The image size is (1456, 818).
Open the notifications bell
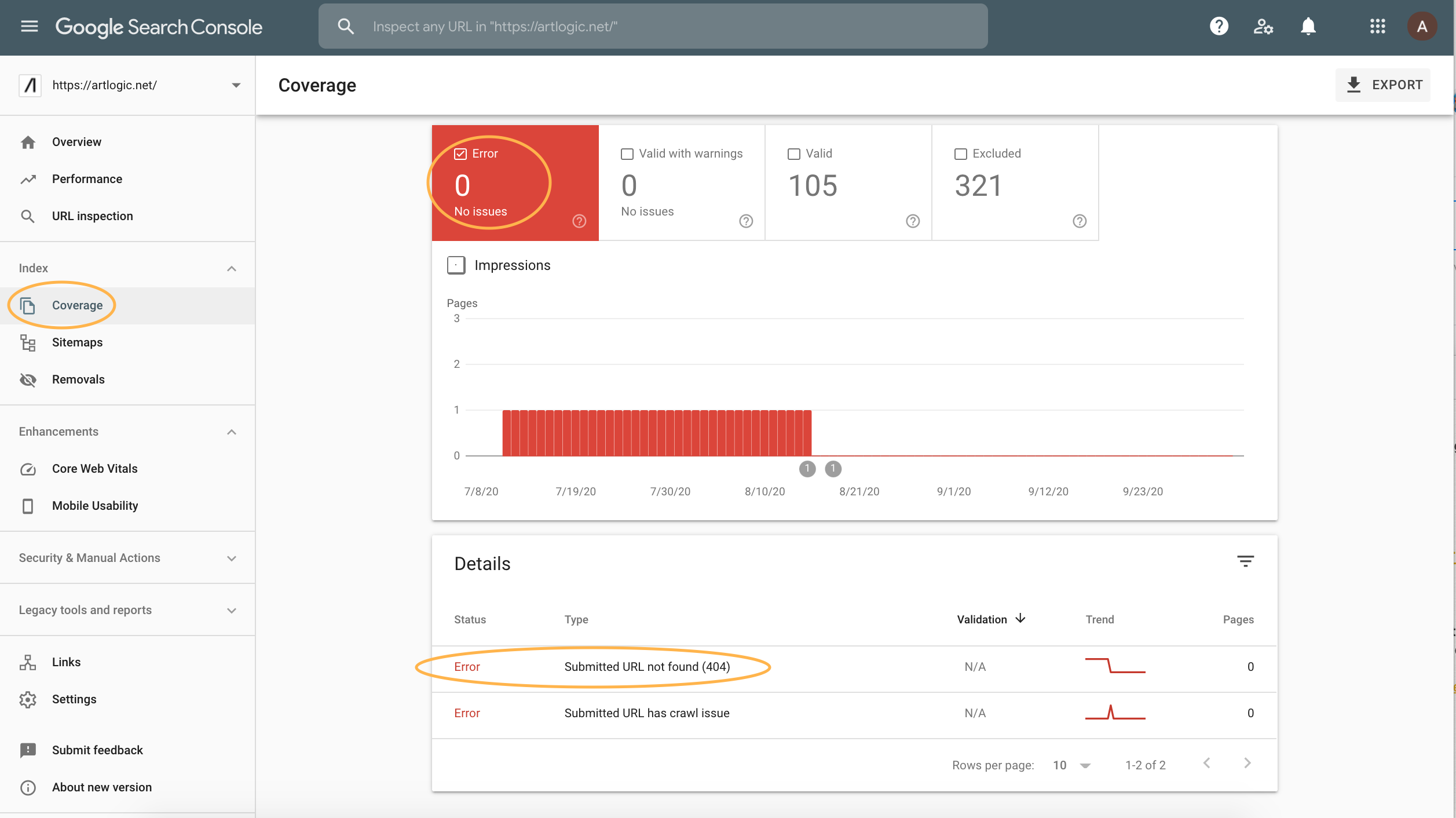(x=1308, y=27)
